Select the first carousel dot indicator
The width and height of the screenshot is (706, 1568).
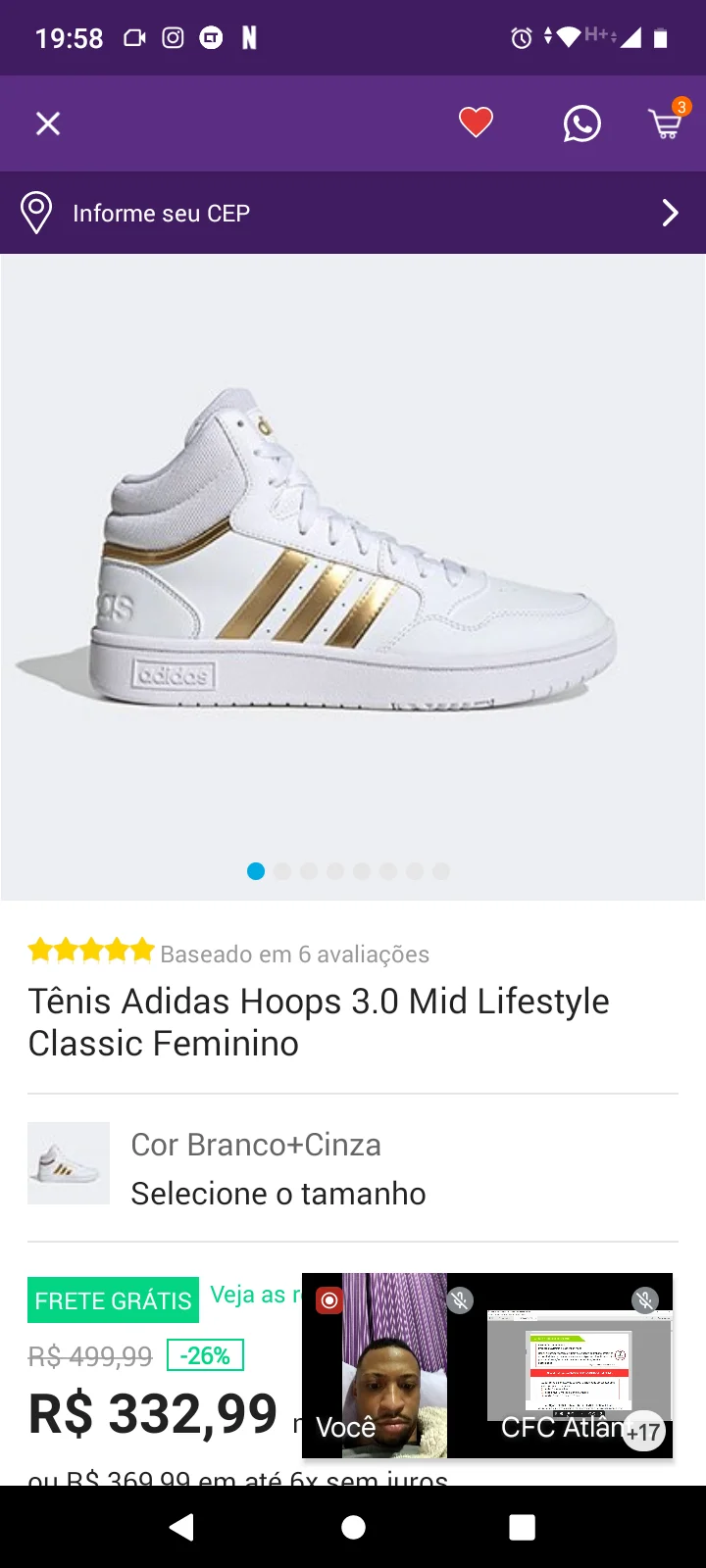(x=256, y=871)
